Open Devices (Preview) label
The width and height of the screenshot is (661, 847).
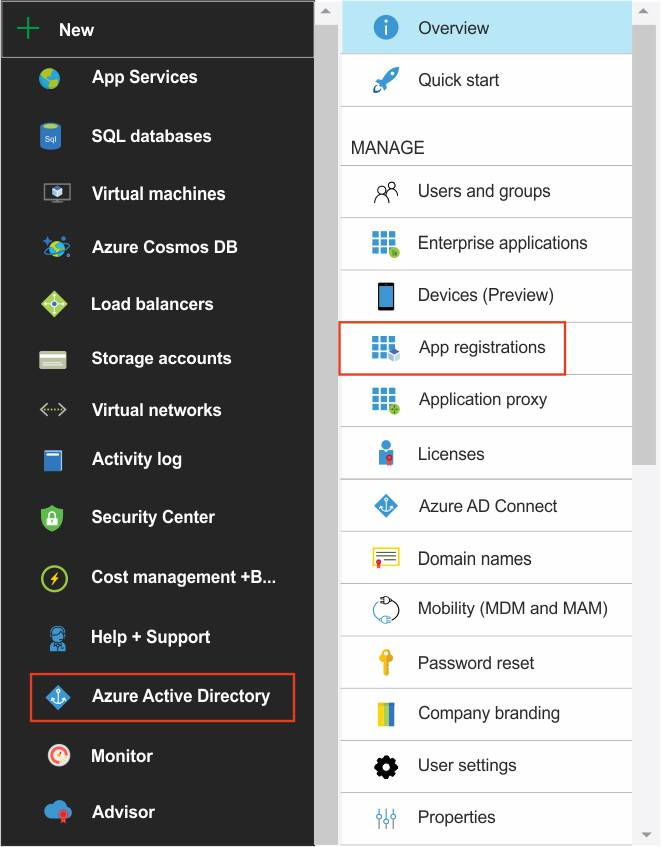click(x=485, y=295)
